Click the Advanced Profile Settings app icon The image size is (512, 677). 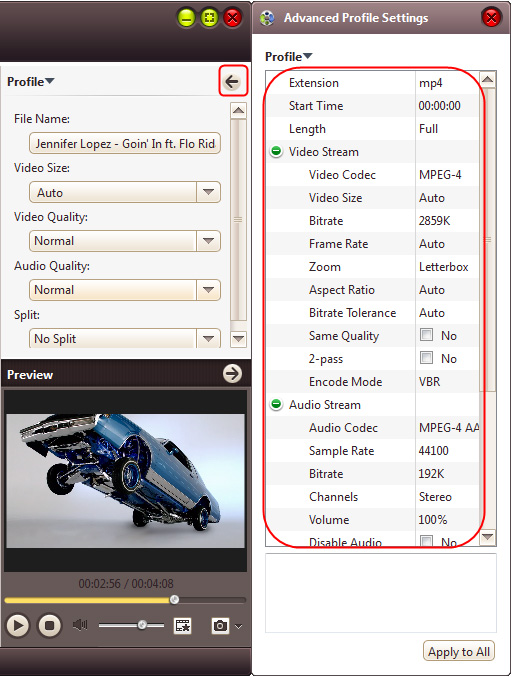click(x=267, y=18)
